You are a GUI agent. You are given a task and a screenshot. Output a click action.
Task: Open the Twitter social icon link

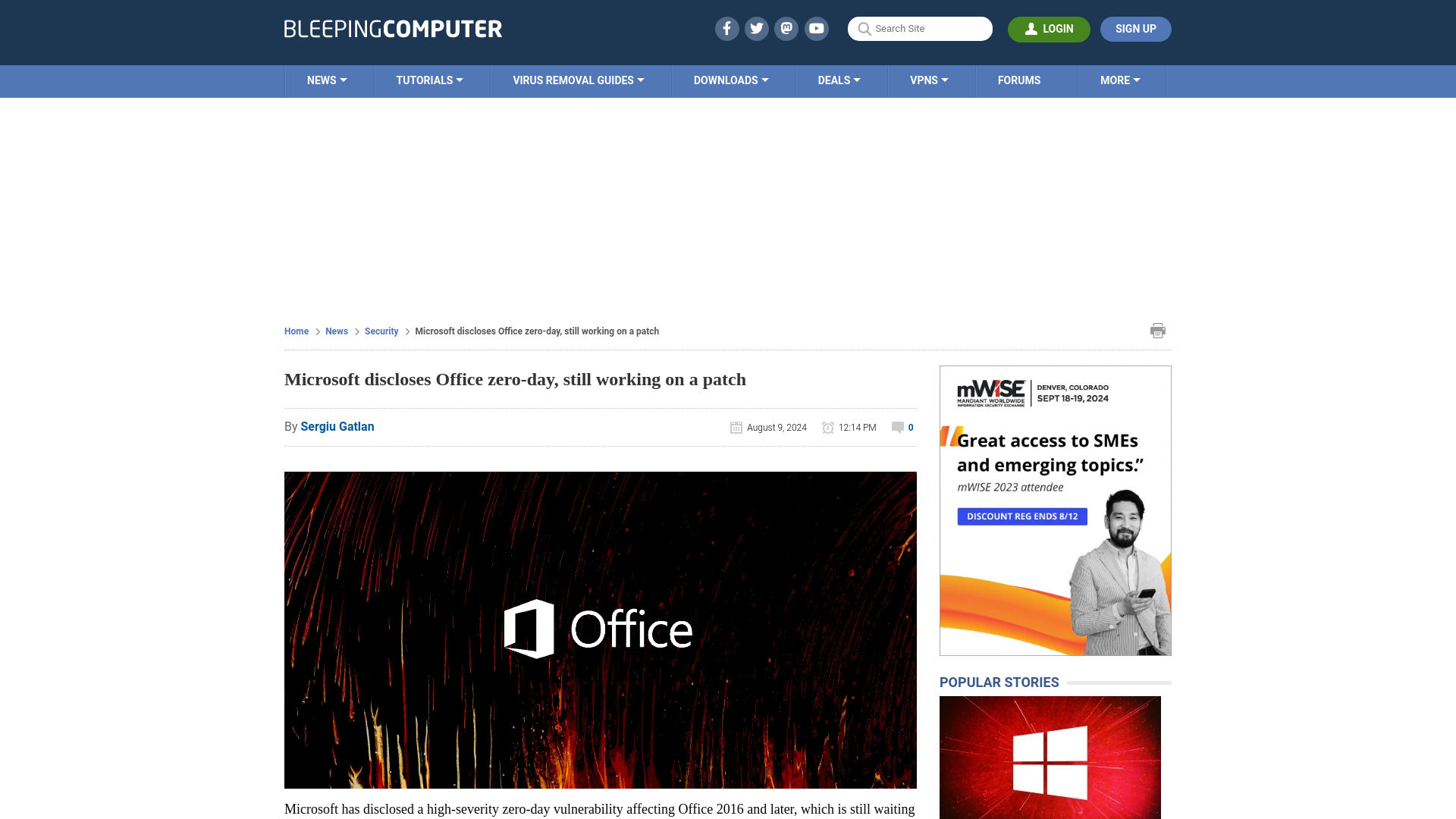click(756, 28)
